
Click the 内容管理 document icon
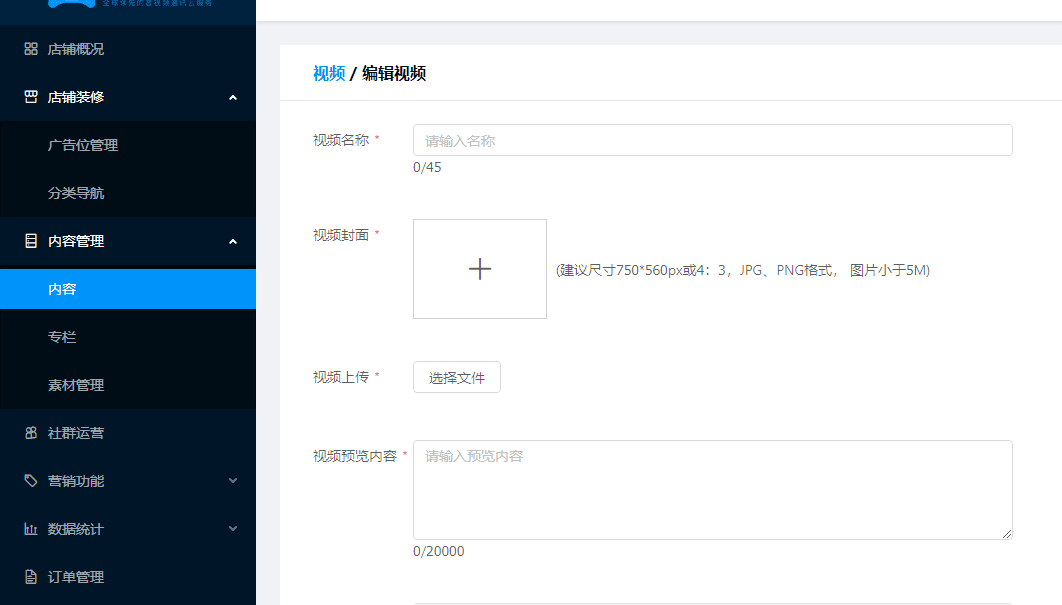[x=31, y=241]
